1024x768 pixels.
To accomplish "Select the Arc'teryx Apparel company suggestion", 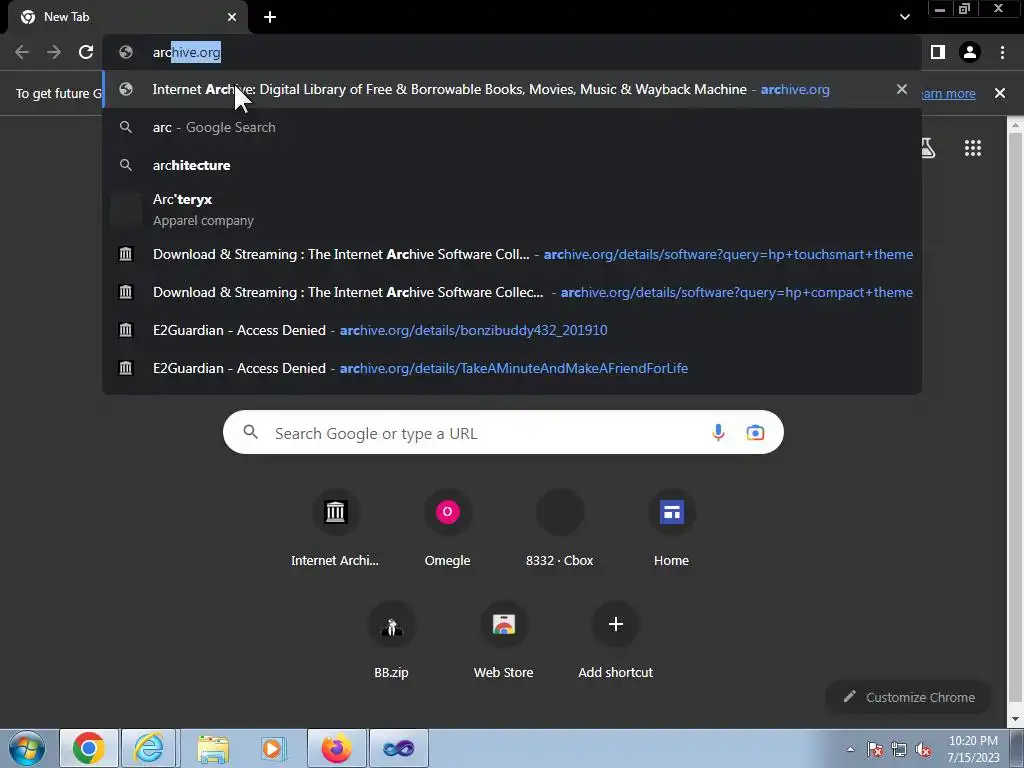I will [x=512, y=210].
